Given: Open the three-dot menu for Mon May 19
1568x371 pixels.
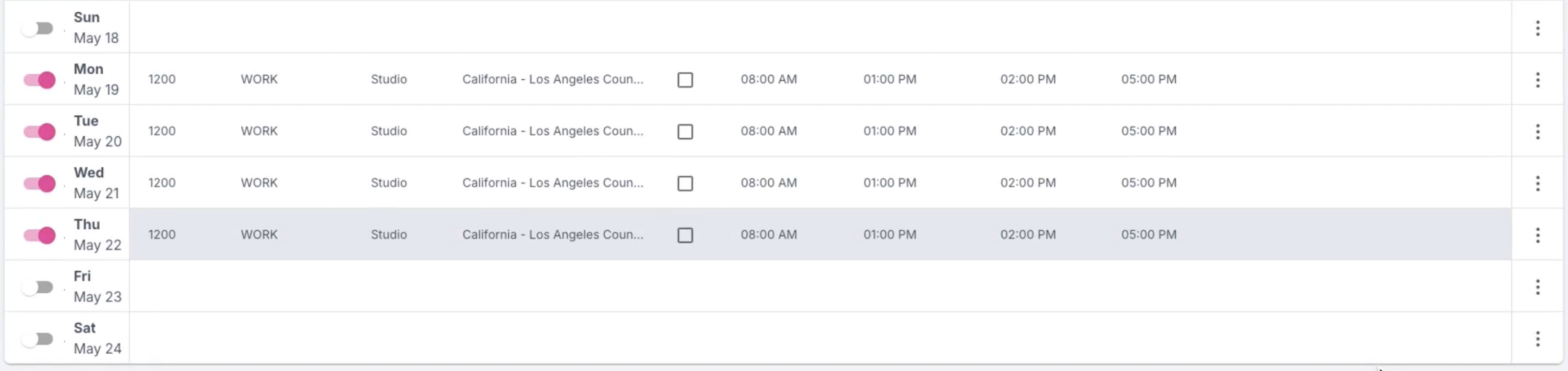Looking at the screenshot, I should [x=1537, y=80].
